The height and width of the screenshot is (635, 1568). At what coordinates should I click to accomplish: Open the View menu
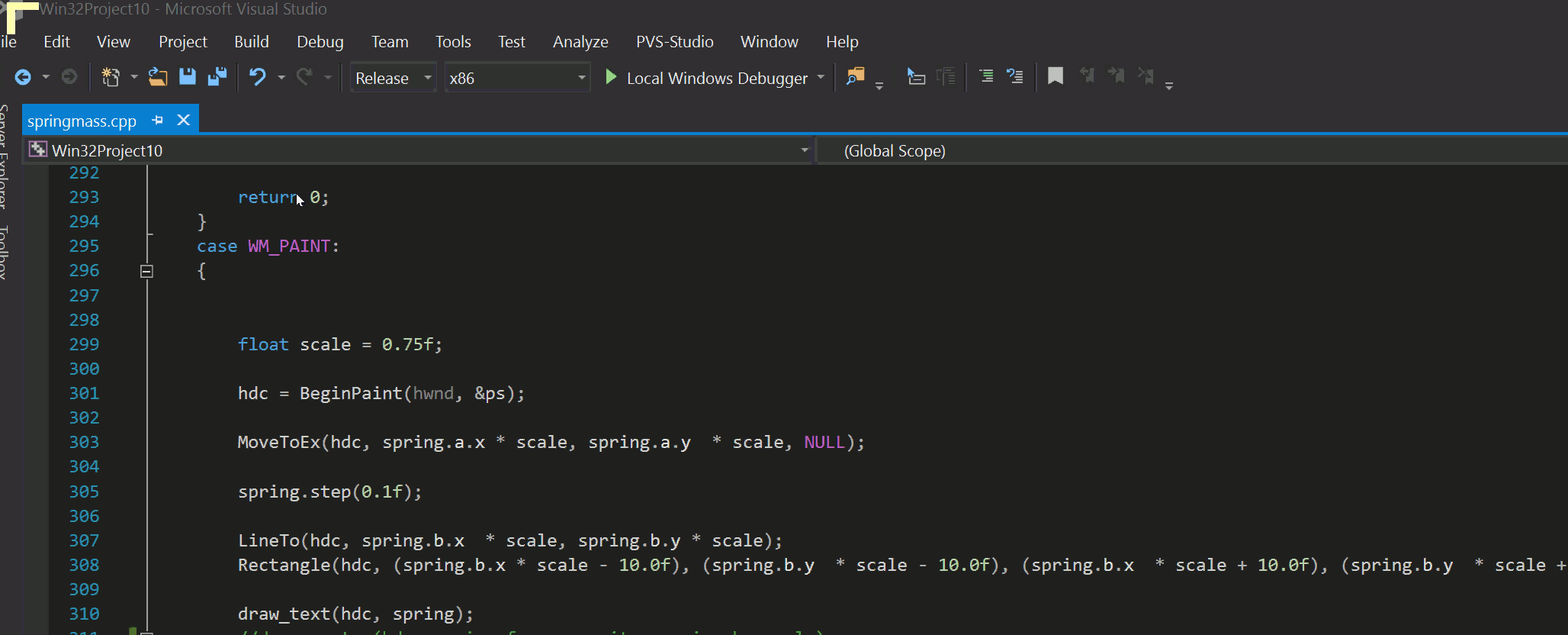point(114,41)
